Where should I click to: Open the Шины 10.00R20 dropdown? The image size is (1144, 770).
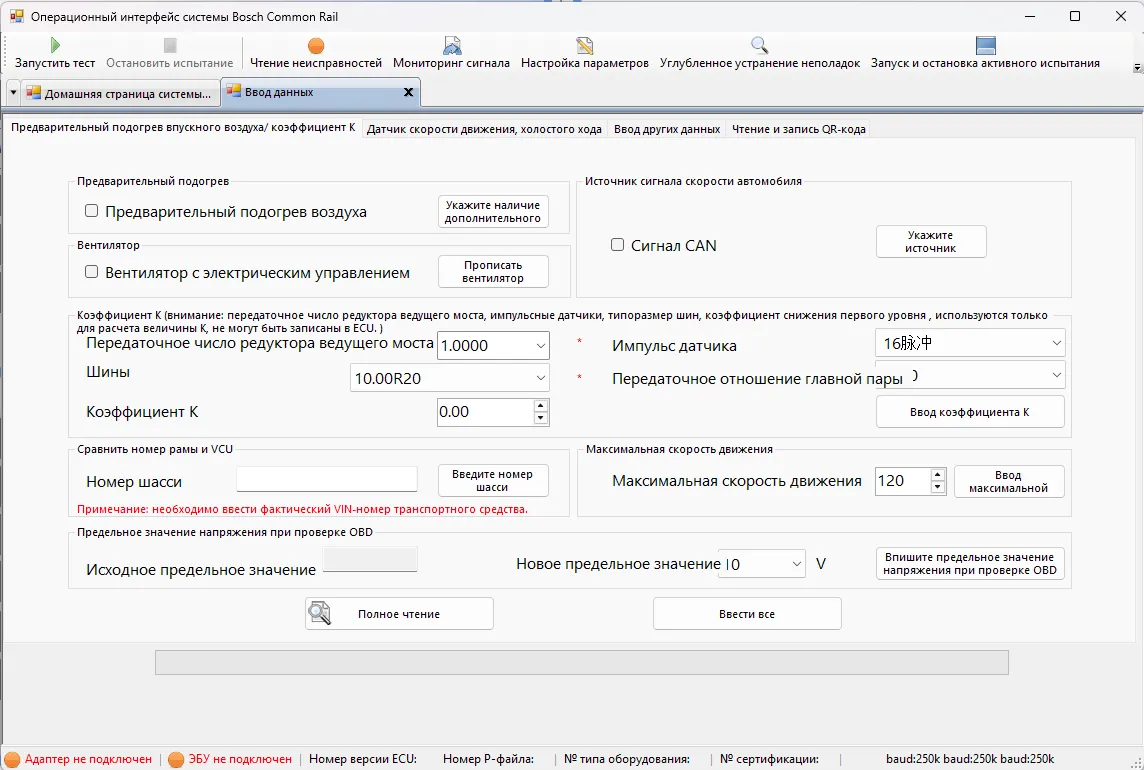click(x=541, y=378)
